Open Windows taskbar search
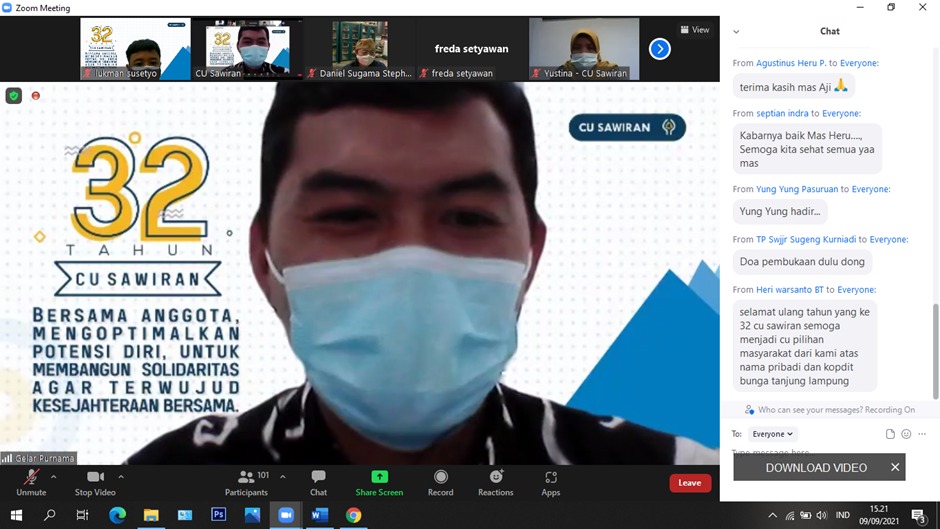The height and width of the screenshot is (529, 940). (x=50, y=515)
